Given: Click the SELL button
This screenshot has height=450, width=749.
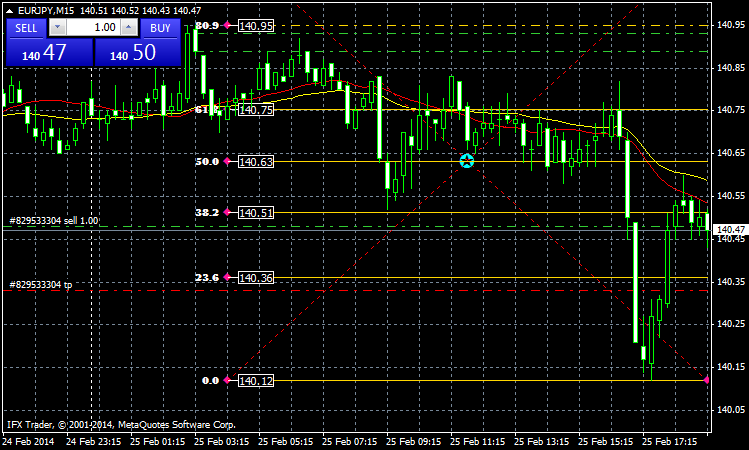Looking at the screenshot, I should (x=25, y=28).
